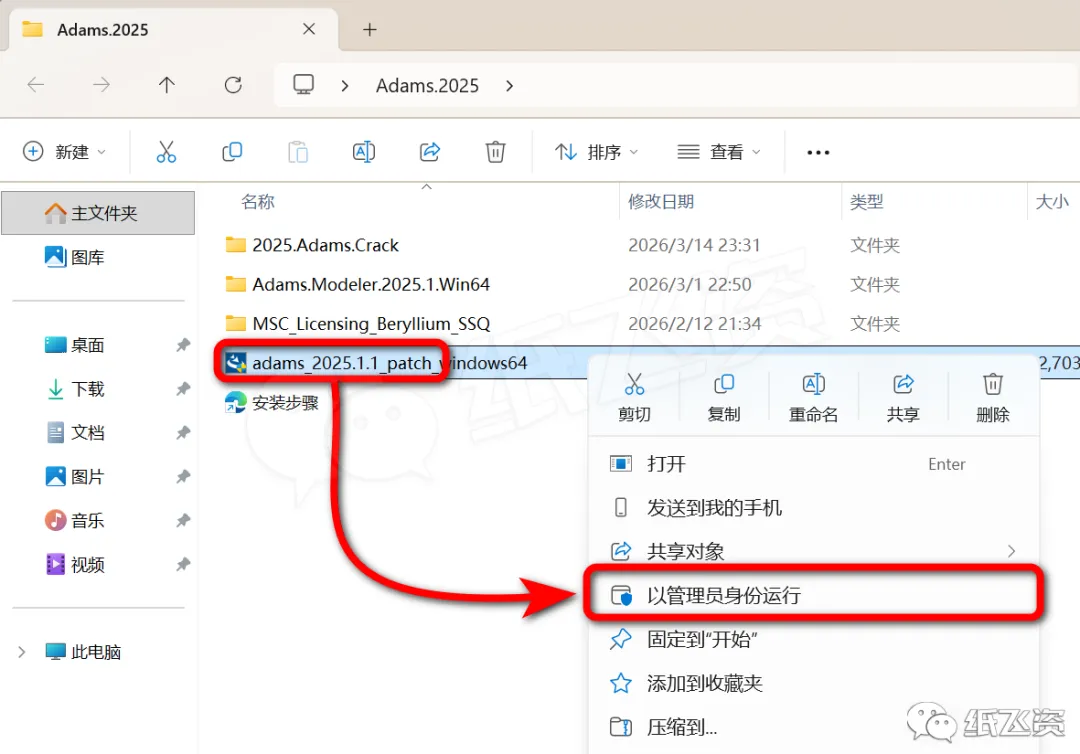Select the MSC_Licensing_Beryllium_SSQ folder
The height and width of the screenshot is (754, 1080).
(x=371, y=324)
